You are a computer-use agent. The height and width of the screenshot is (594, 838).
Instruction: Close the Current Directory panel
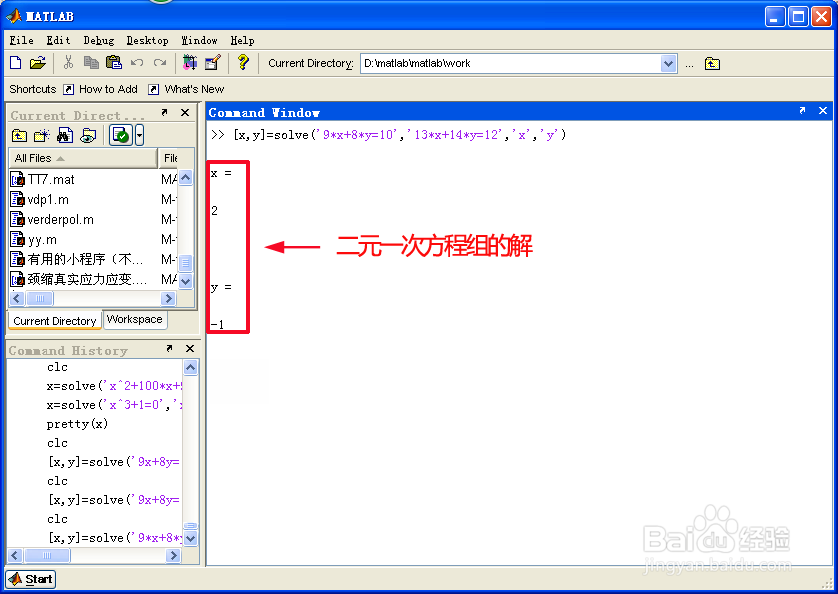[185, 112]
